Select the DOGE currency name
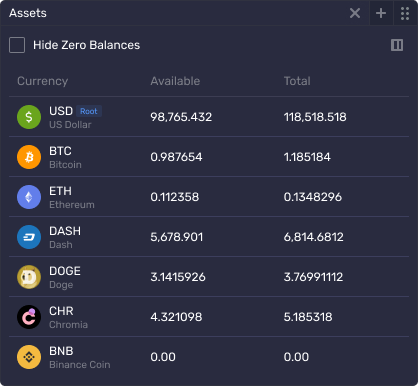 (65, 271)
